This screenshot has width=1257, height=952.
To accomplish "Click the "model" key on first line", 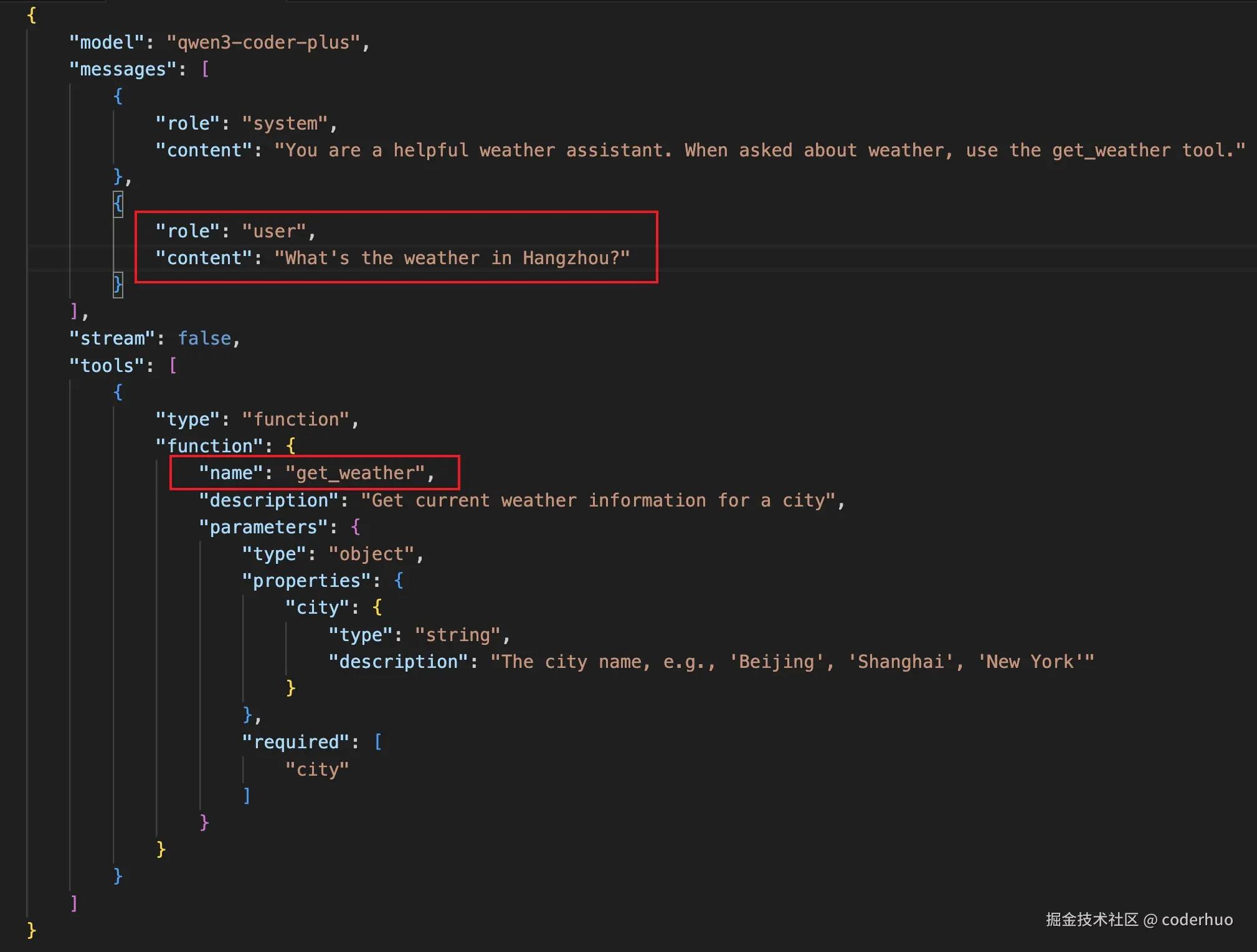I will 107,42.
